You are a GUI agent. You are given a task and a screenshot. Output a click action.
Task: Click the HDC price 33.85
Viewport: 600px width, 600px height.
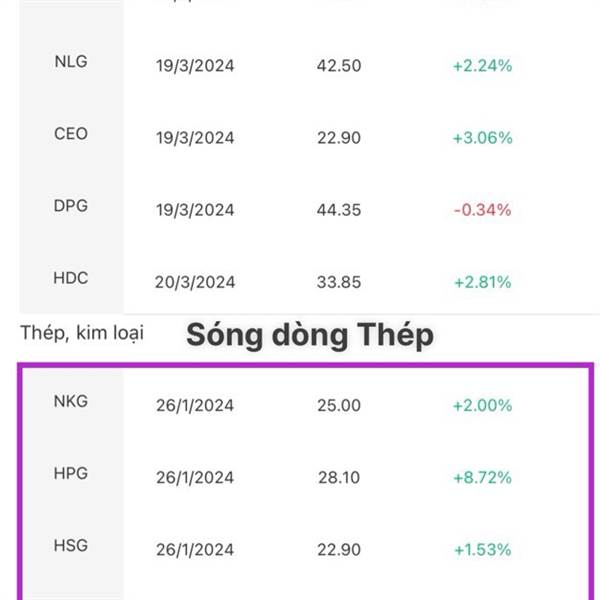click(x=337, y=282)
